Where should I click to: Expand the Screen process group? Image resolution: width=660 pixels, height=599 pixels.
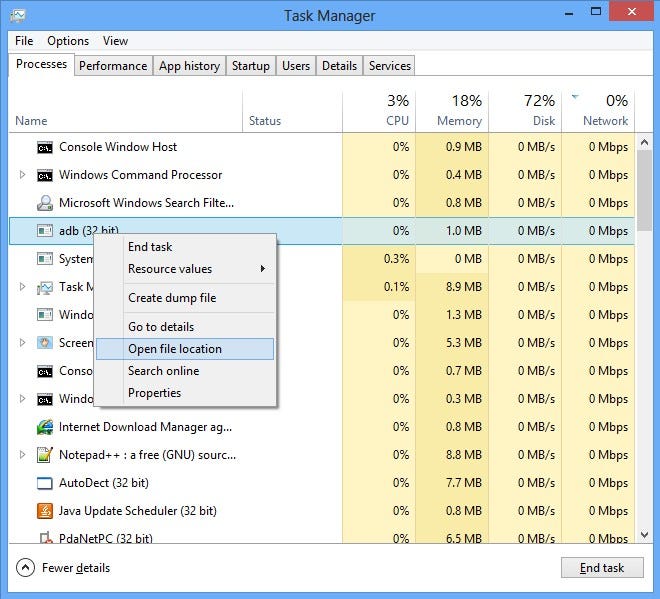(x=22, y=342)
